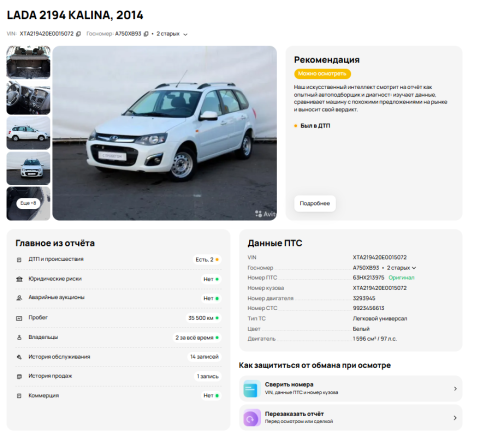
Task: Open the 'ДТП и происшествия' row label
Action: 56,259
